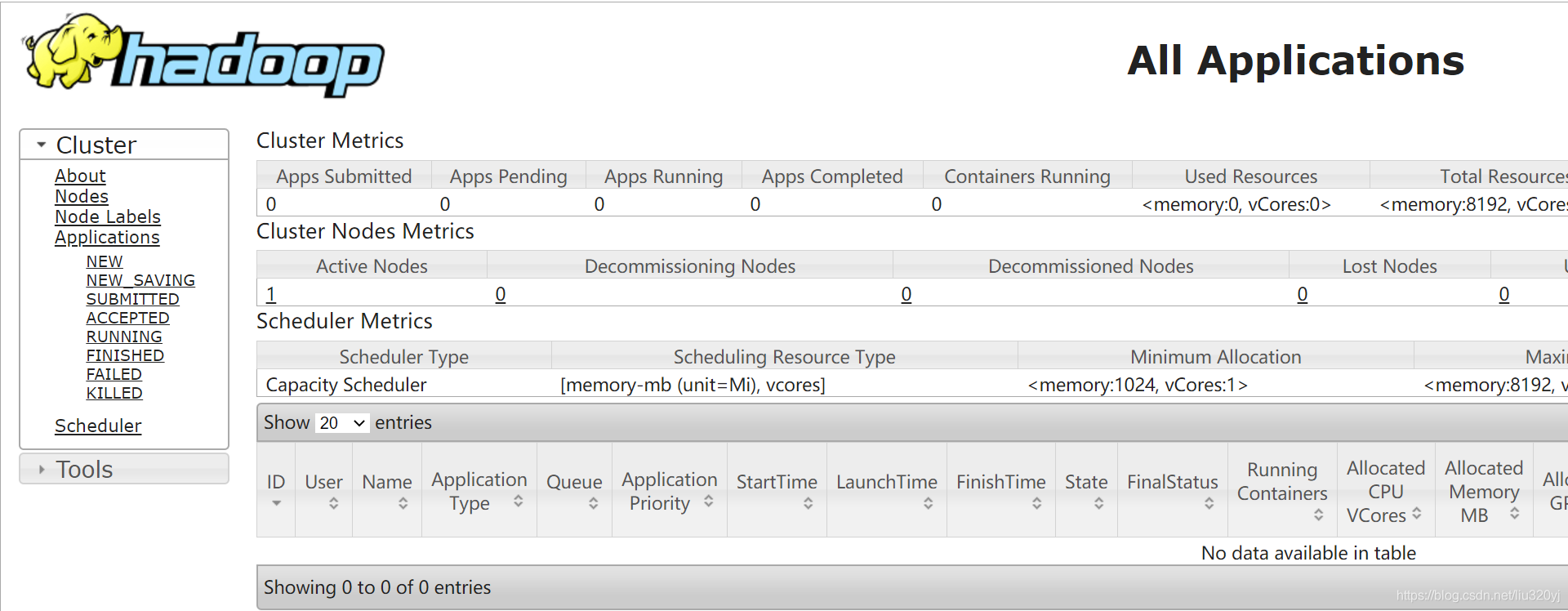Image resolution: width=1568 pixels, height=611 pixels.
Task: Click 'No data available in table' message
Action: [x=1308, y=553]
